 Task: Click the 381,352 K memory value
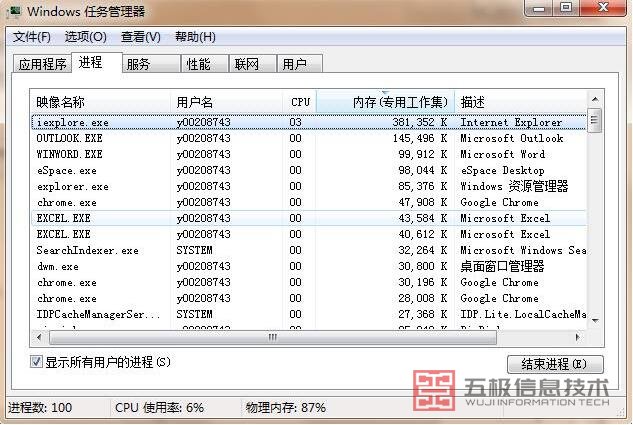[x=420, y=122]
